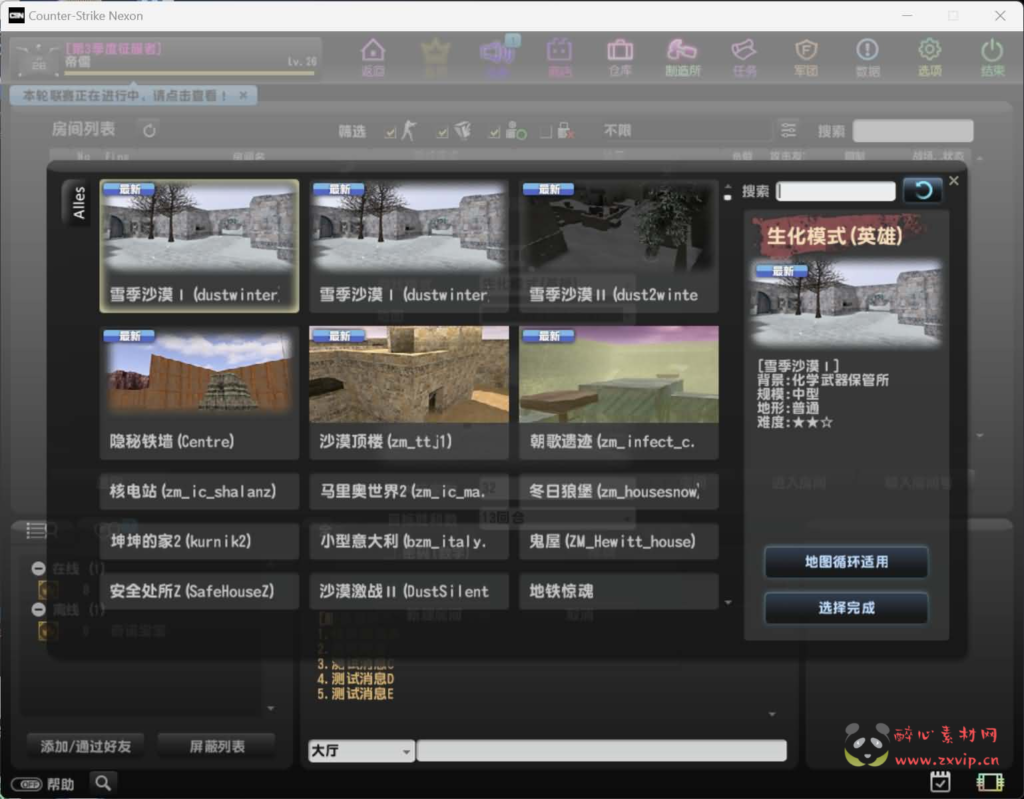Open the 选项 options gear icon

point(929,57)
